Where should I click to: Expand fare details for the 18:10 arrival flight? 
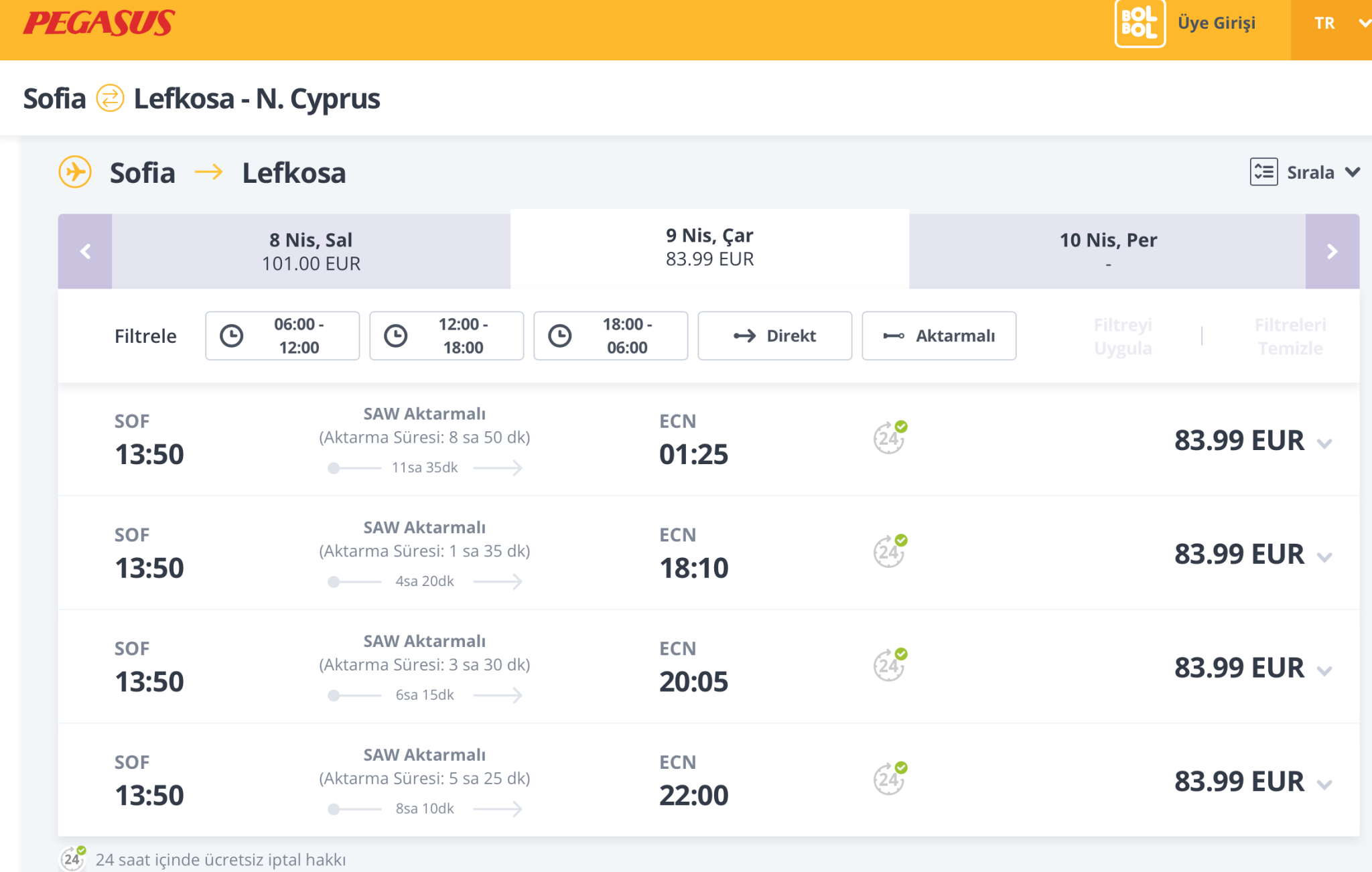click(1324, 557)
